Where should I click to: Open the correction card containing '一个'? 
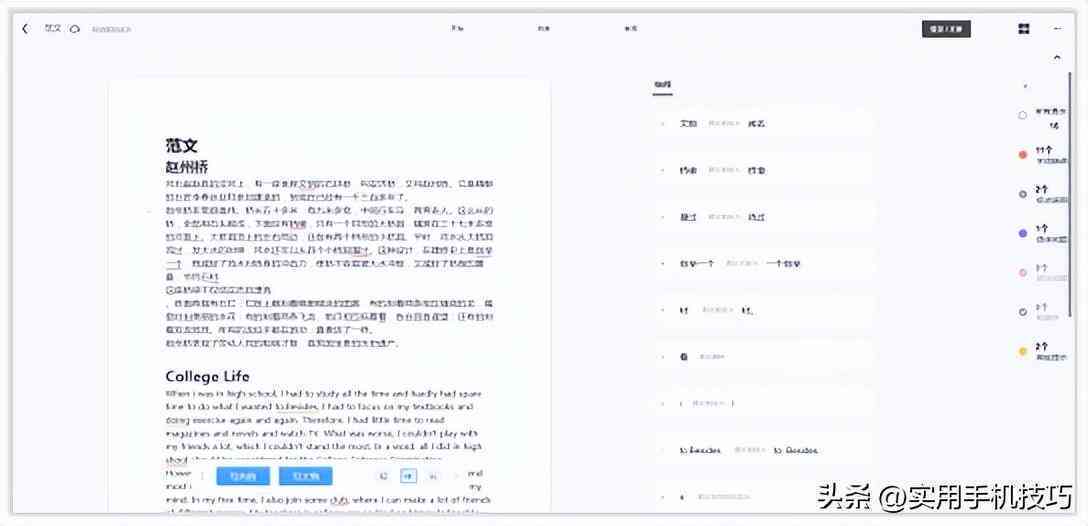point(762,264)
